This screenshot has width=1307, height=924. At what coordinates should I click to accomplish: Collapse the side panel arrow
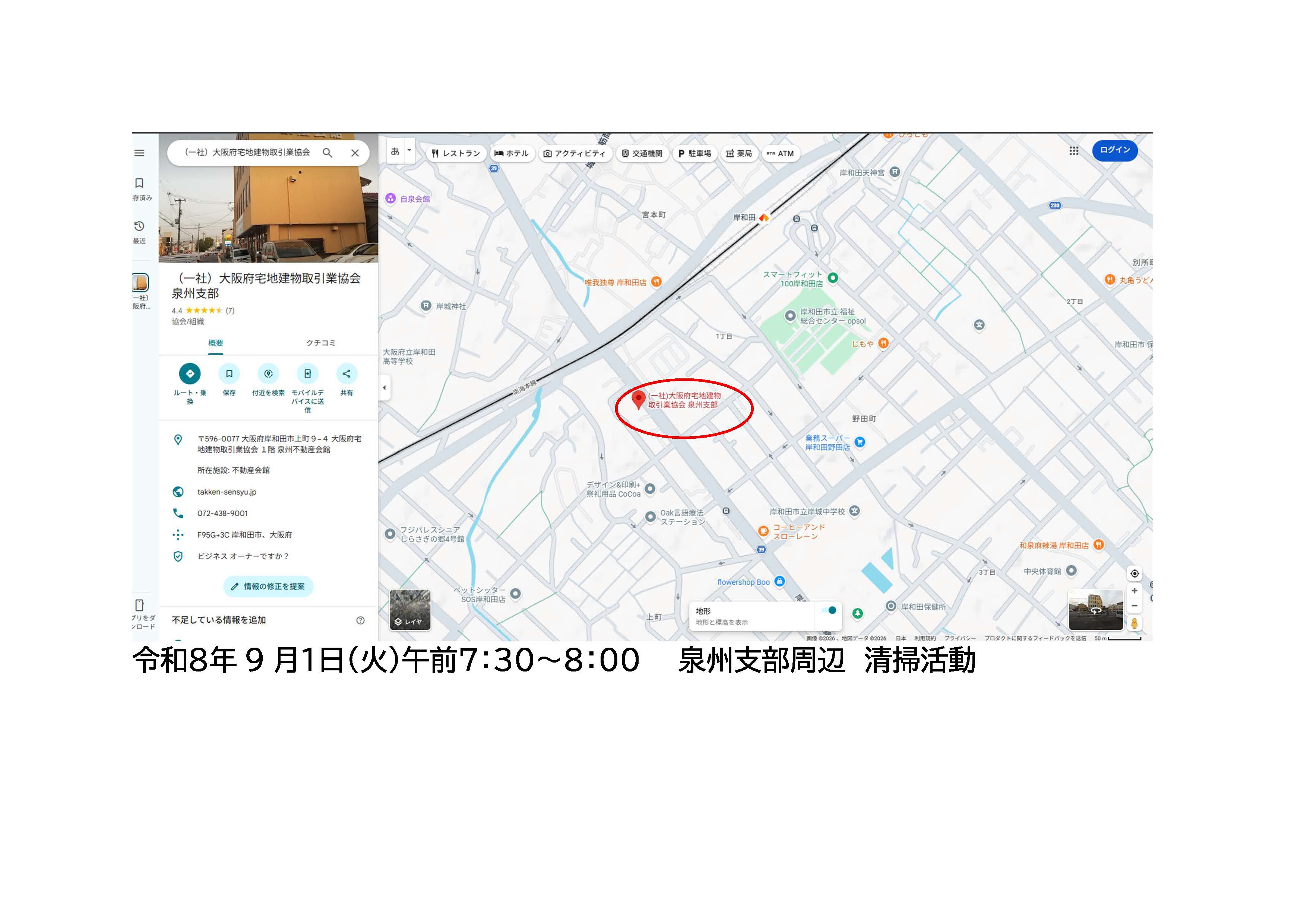coord(384,388)
